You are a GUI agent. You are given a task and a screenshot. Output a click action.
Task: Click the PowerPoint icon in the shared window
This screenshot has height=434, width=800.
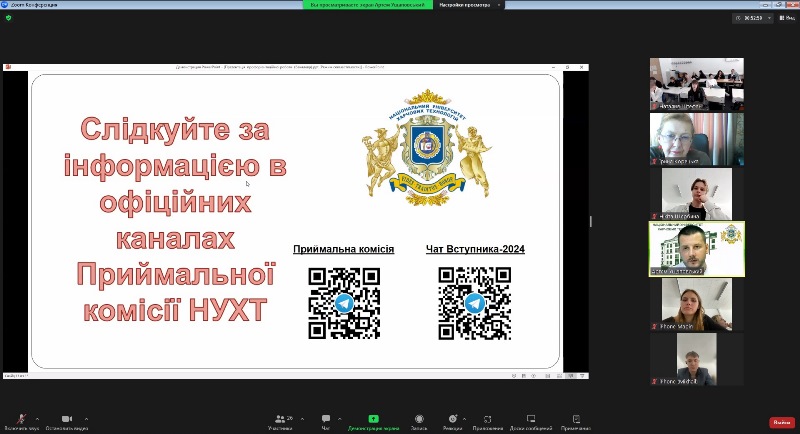pos(8,67)
